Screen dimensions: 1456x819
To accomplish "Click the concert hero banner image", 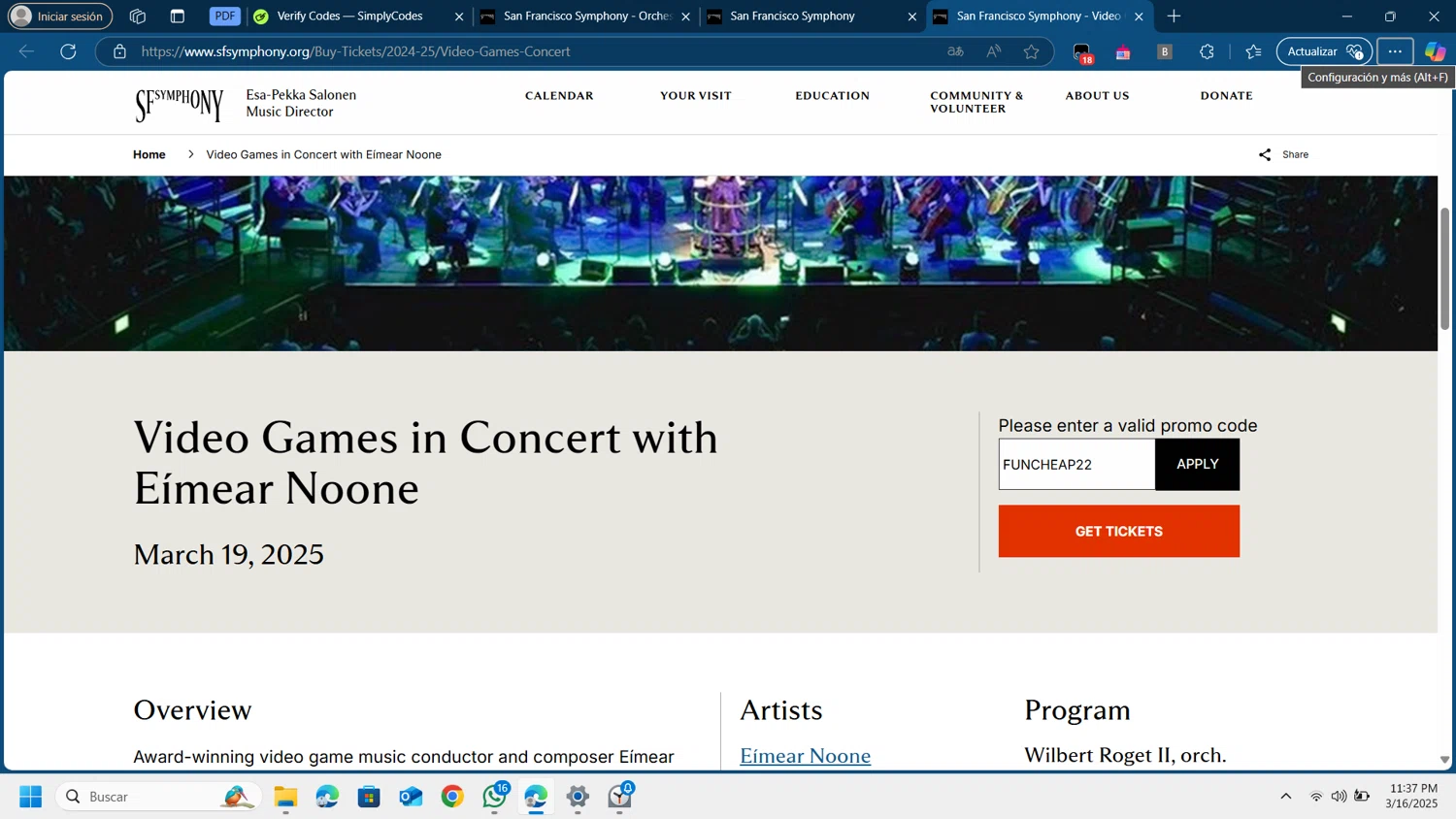I will pos(720,263).
